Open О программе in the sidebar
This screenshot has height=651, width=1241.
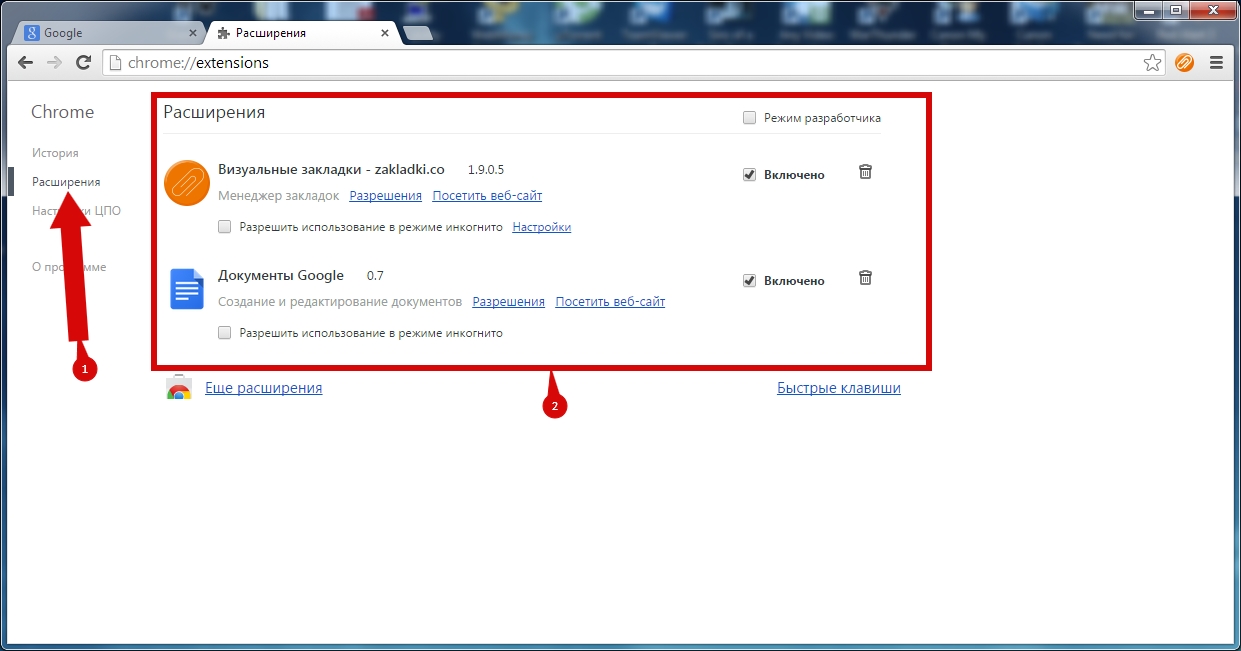click(x=69, y=267)
